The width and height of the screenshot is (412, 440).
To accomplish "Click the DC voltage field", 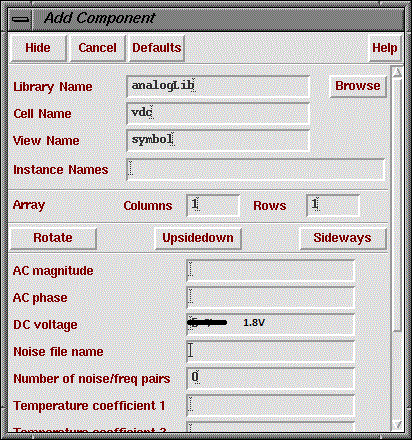I will coord(270,324).
